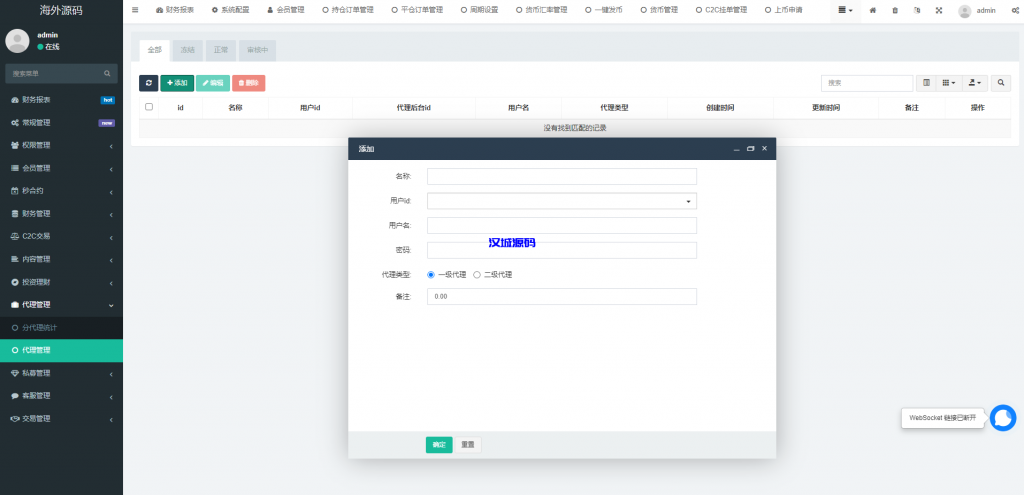Click the refresh table icon button
Screen dimensions: 1024x495
click(x=148, y=83)
